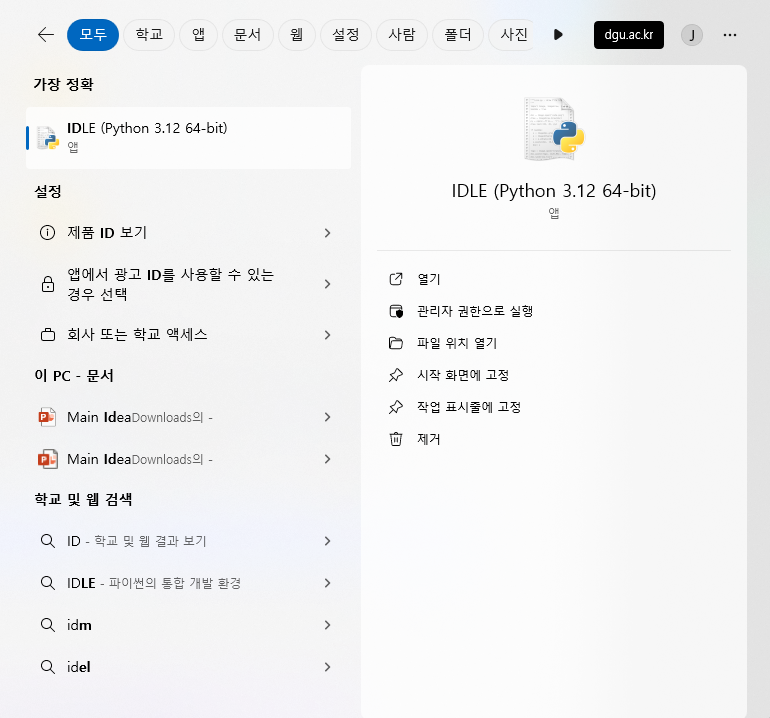Click the pin icon beside 작업 표시줄에 고정
This screenshot has height=718, width=770.
(x=396, y=407)
